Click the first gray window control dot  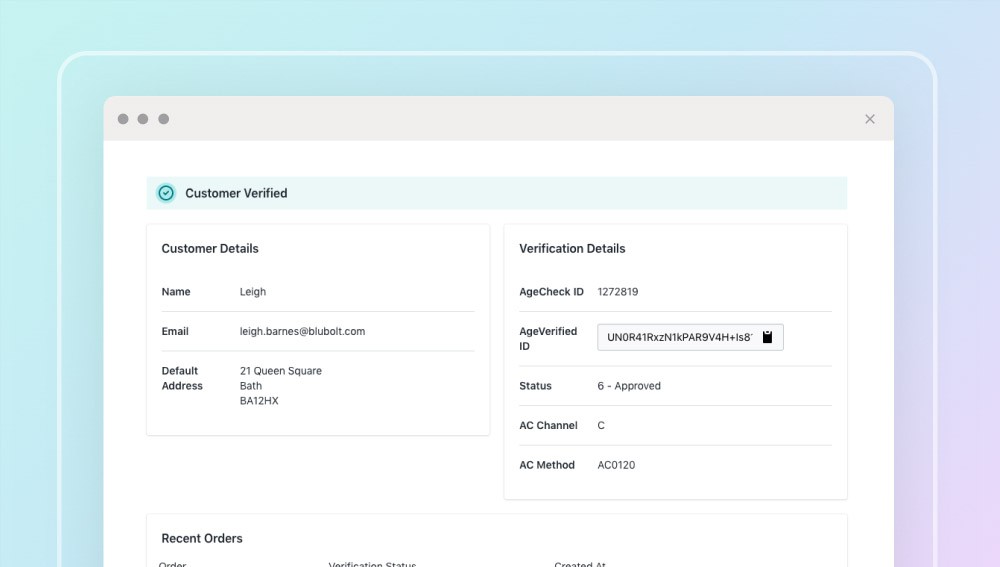click(123, 119)
